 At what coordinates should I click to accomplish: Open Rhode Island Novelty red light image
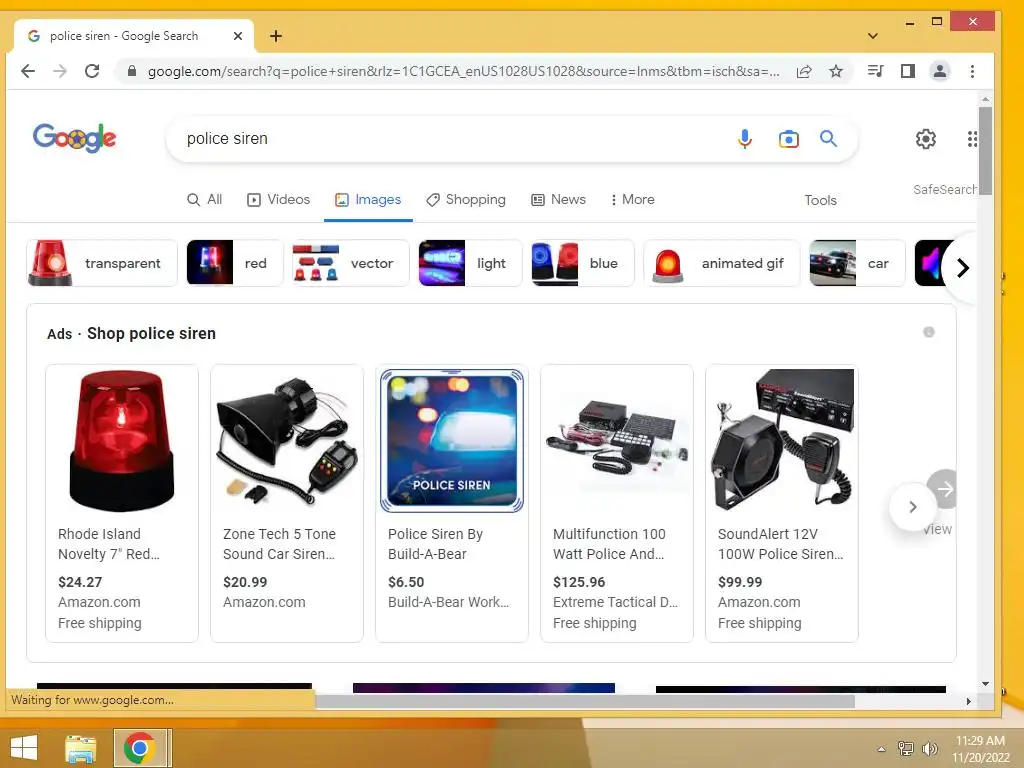pyautogui.click(x=121, y=441)
